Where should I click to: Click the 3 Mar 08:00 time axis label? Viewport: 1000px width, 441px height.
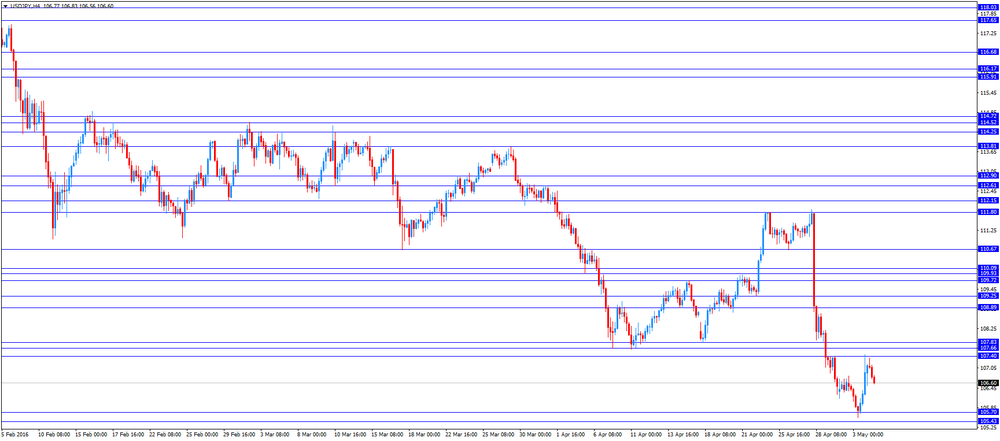pyautogui.click(x=277, y=434)
